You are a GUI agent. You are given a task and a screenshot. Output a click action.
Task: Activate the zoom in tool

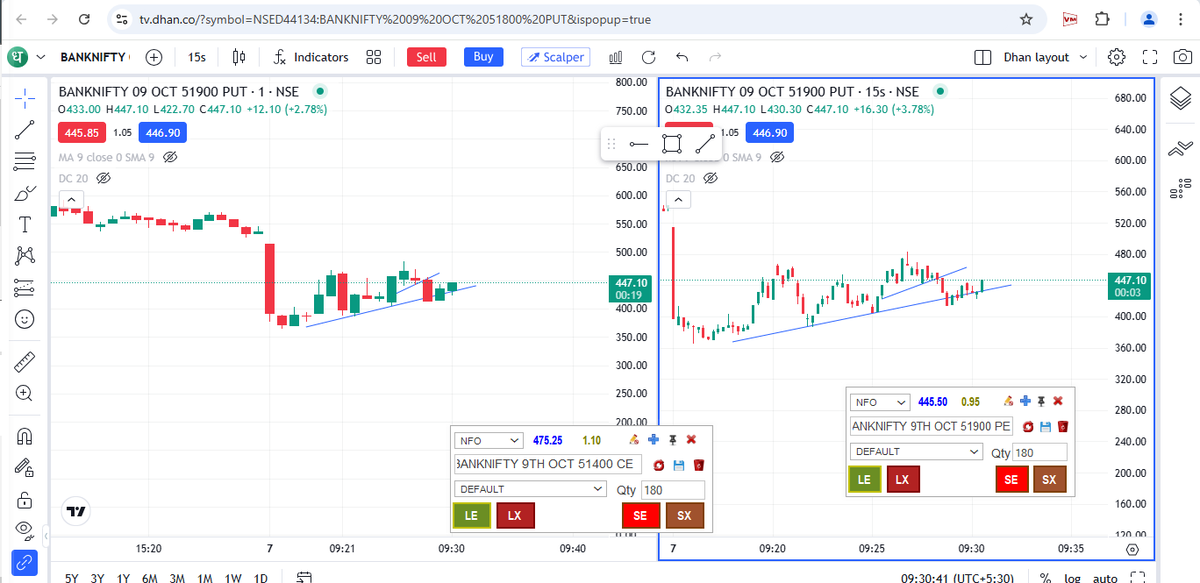point(25,393)
